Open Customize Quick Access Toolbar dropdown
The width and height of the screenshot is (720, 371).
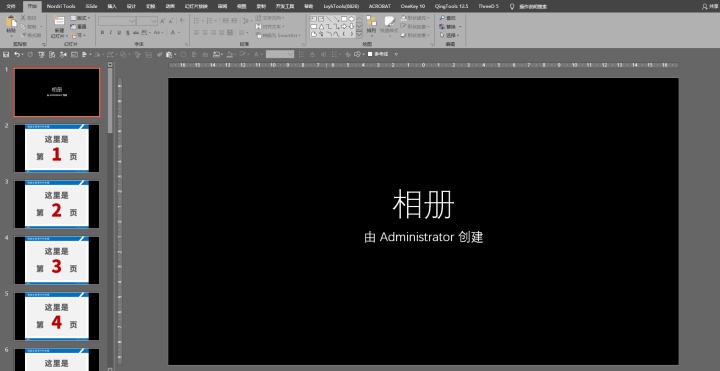[x=396, y=54]
